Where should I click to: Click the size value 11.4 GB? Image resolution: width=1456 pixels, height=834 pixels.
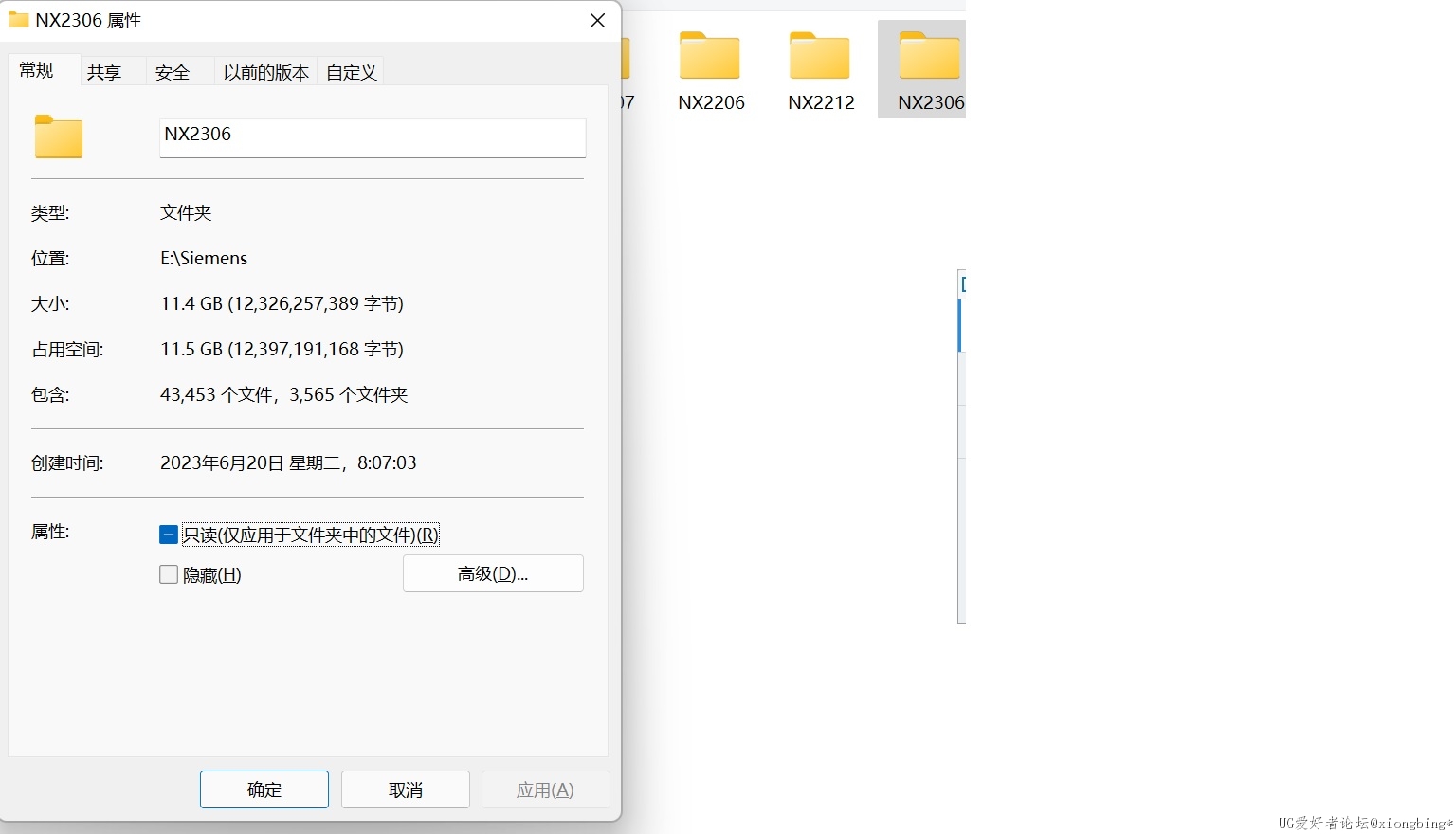click(282, 303)
